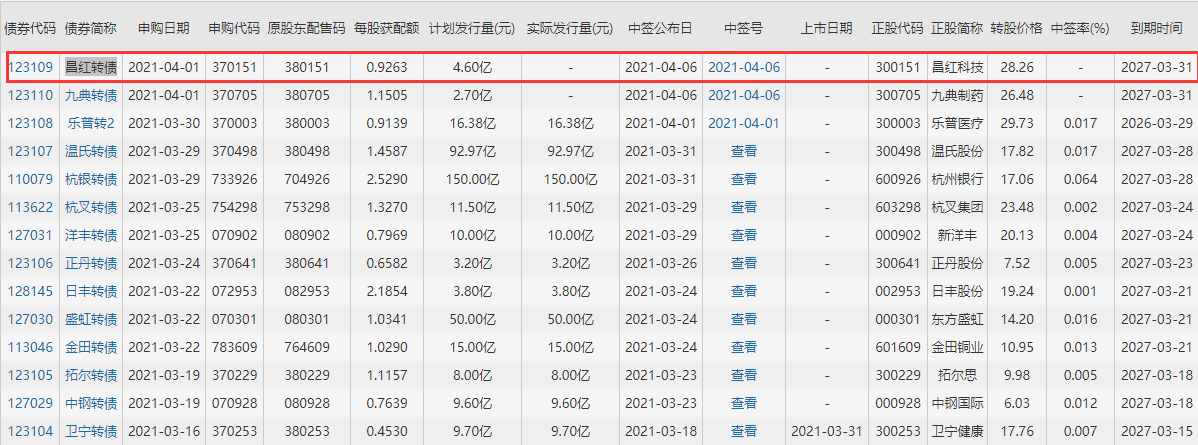Open the 盛虹转债 bond link
The width and height of the screenshot is (1198, 445).
91,320
